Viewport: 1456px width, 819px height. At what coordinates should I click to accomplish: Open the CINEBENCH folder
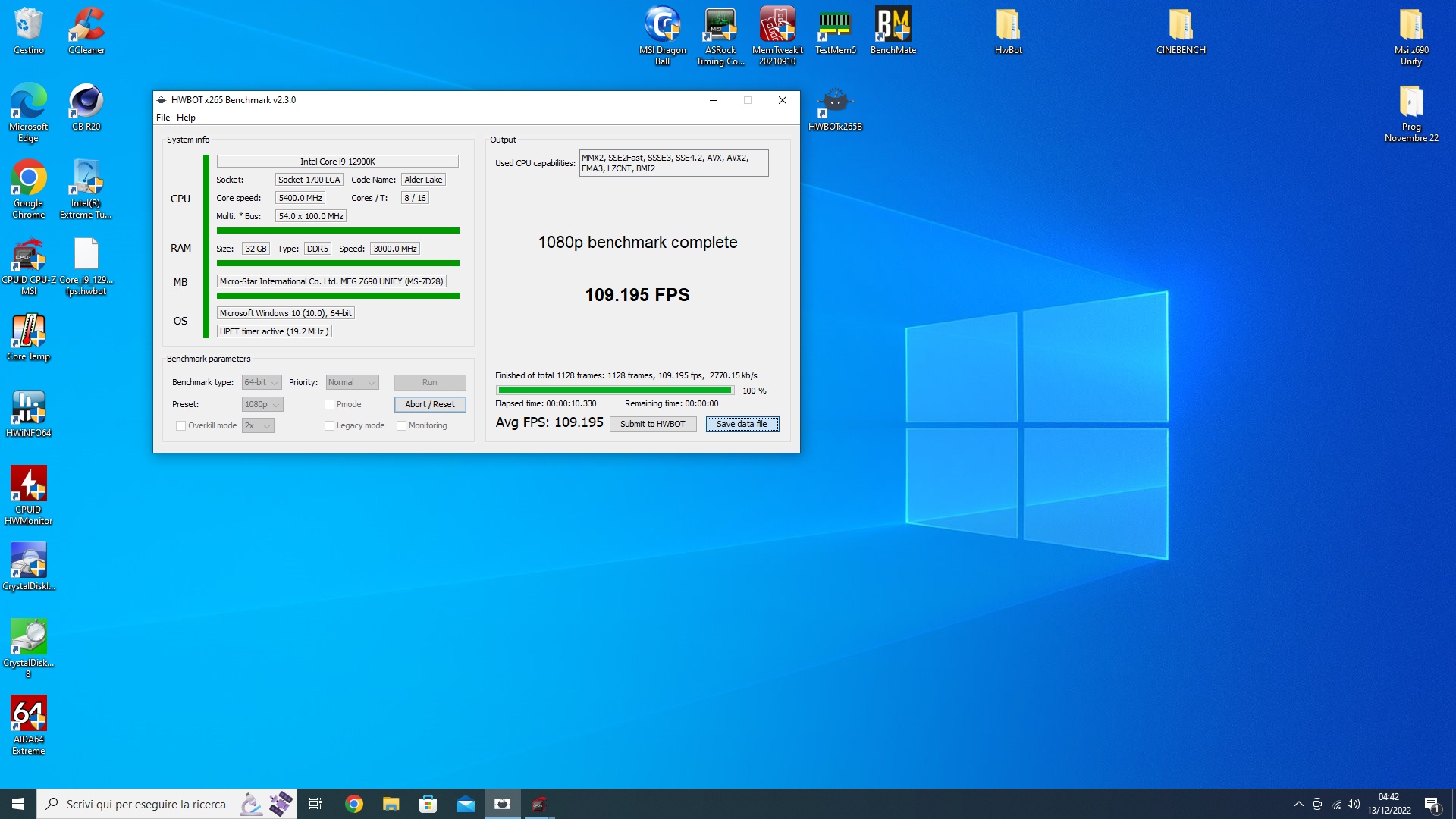click(1181, 30)
